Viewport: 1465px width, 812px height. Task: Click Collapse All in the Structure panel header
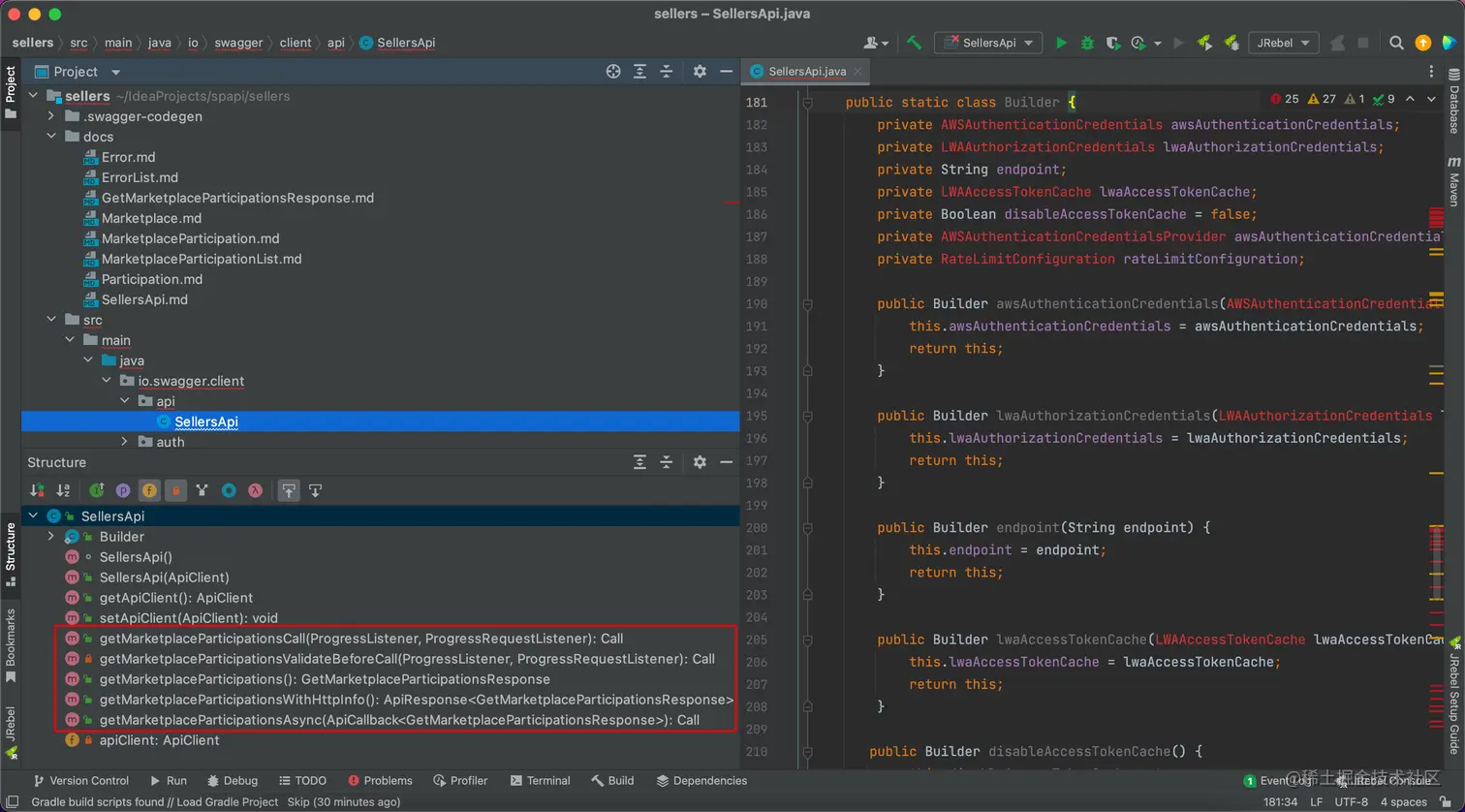point(667,462)
